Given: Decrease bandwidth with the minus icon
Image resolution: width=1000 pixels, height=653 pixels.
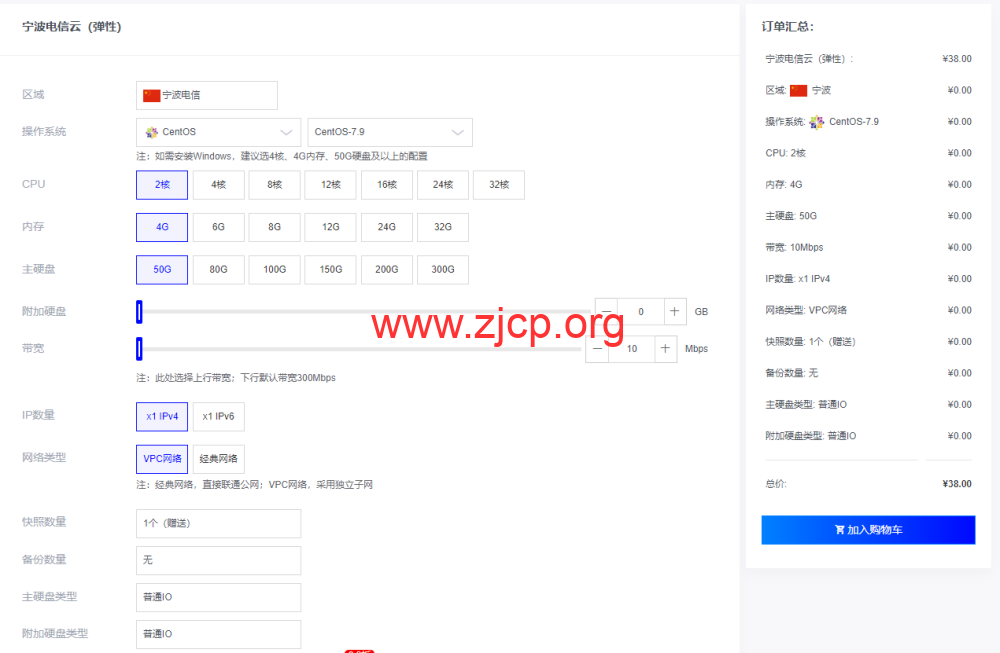Looking at the screenshot, I should (x=597, y=349).
